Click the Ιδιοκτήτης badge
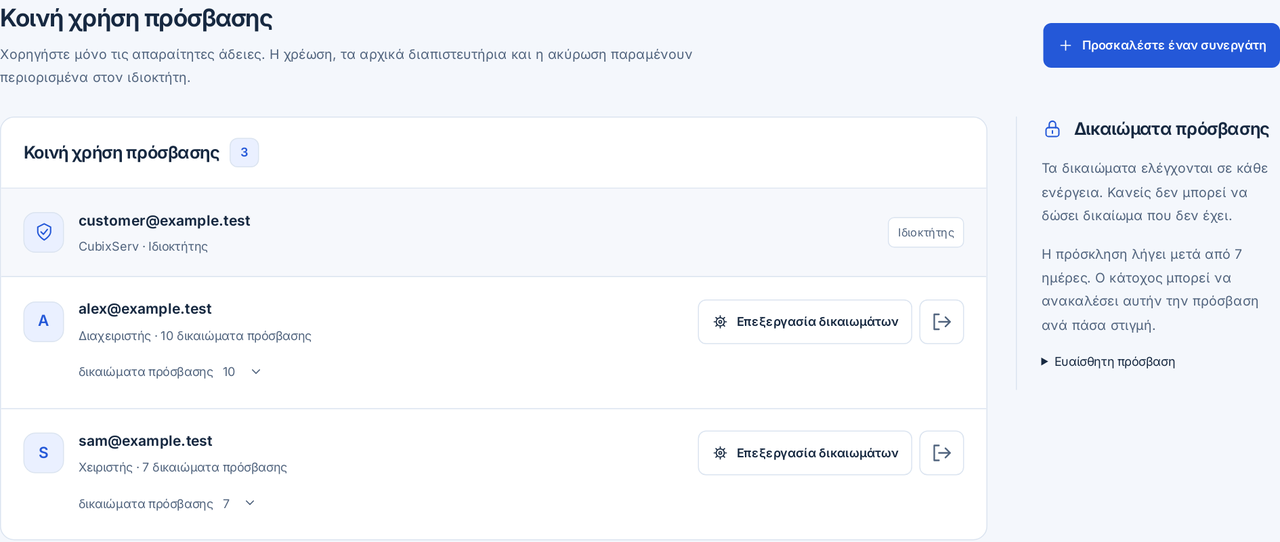The height and width of the screenshot is (542, 1280). (x=926, y=232)
